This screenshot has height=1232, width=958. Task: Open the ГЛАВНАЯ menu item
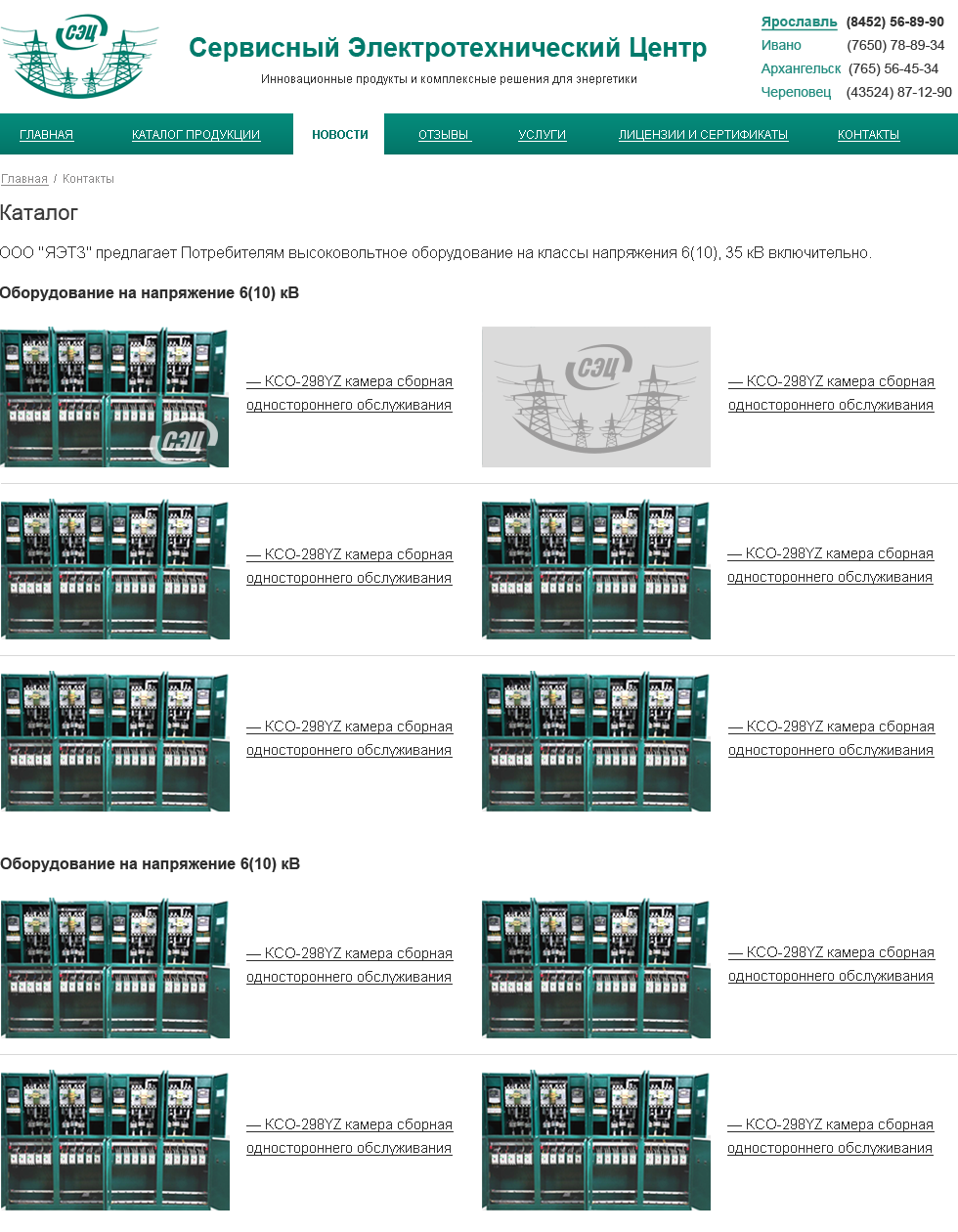tap(47, 135)
